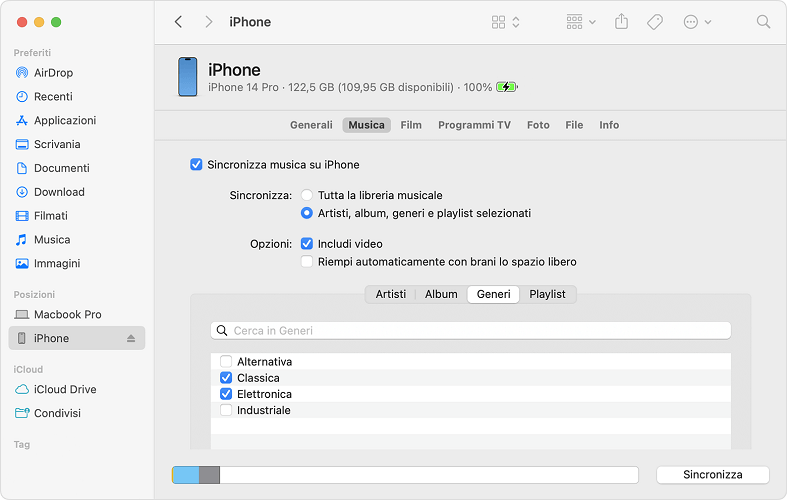Image resolution: width=787 pixels, height=500 pixels.
Task: Click the Share icon in toolbar
Action: [621, 22]
